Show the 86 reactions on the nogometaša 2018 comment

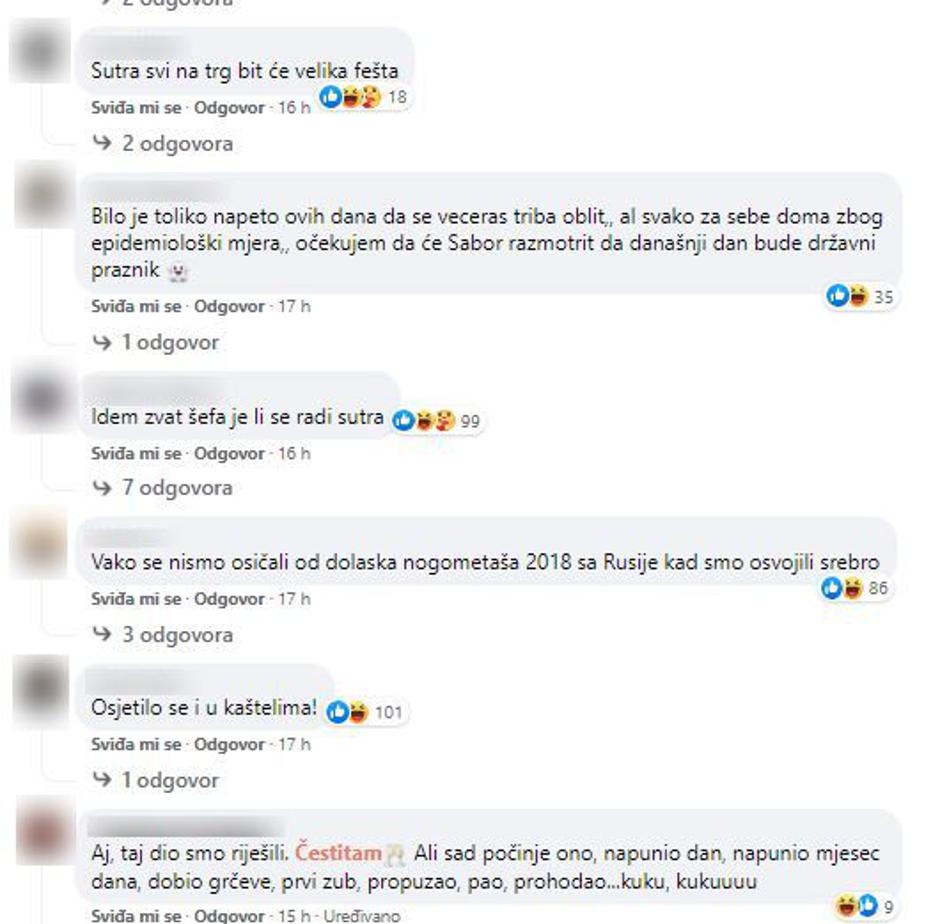point(854,588)
